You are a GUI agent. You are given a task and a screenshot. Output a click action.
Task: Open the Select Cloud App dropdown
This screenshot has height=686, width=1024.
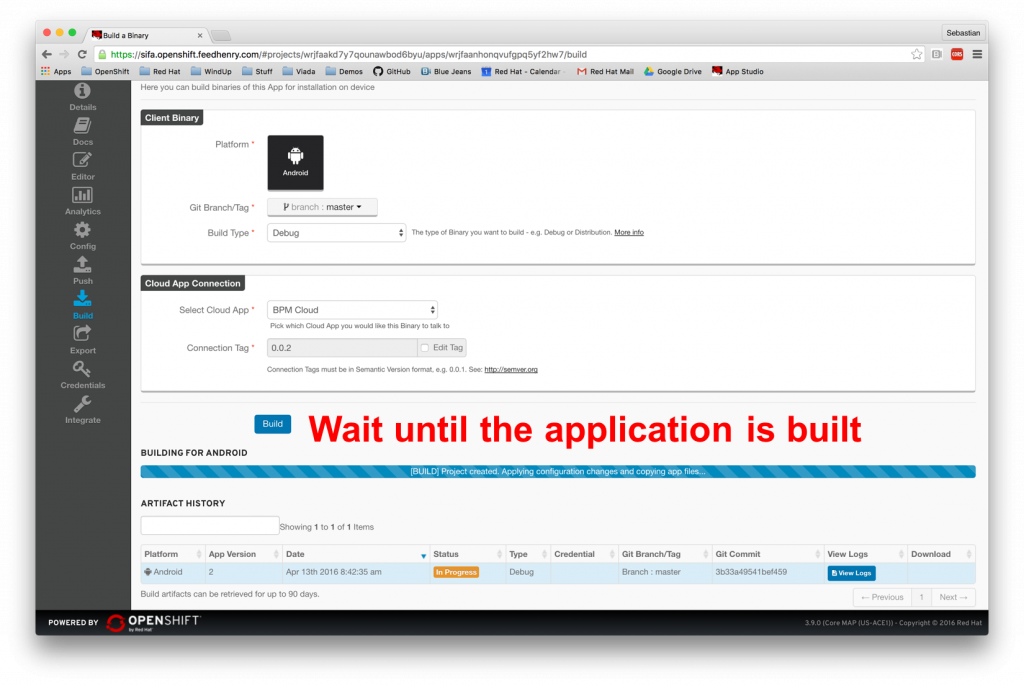pyautogui.click(x=352, y=310)
